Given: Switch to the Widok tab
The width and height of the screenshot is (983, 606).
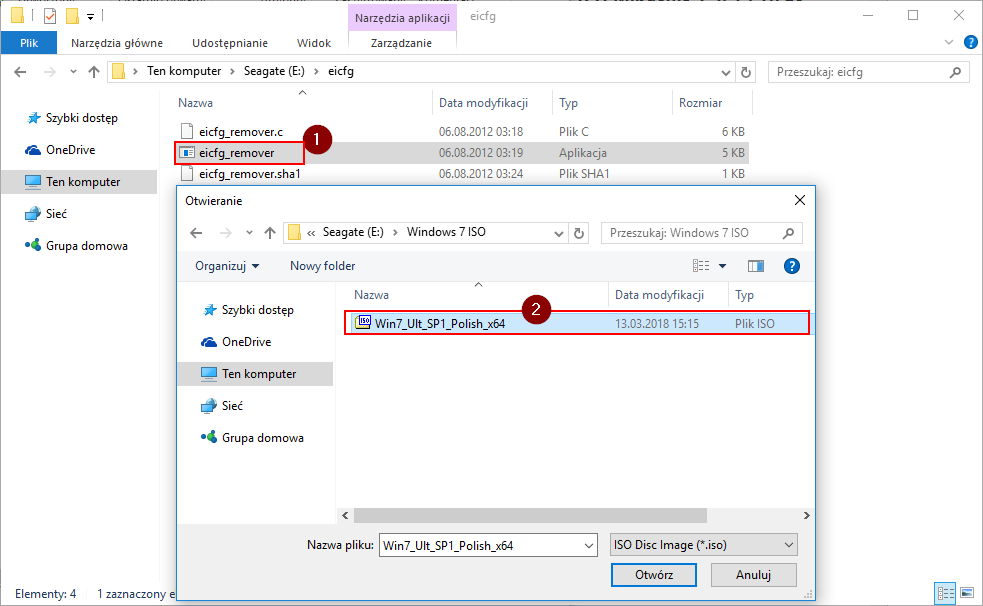Looking at the screenshot, I should click(313, 43).
